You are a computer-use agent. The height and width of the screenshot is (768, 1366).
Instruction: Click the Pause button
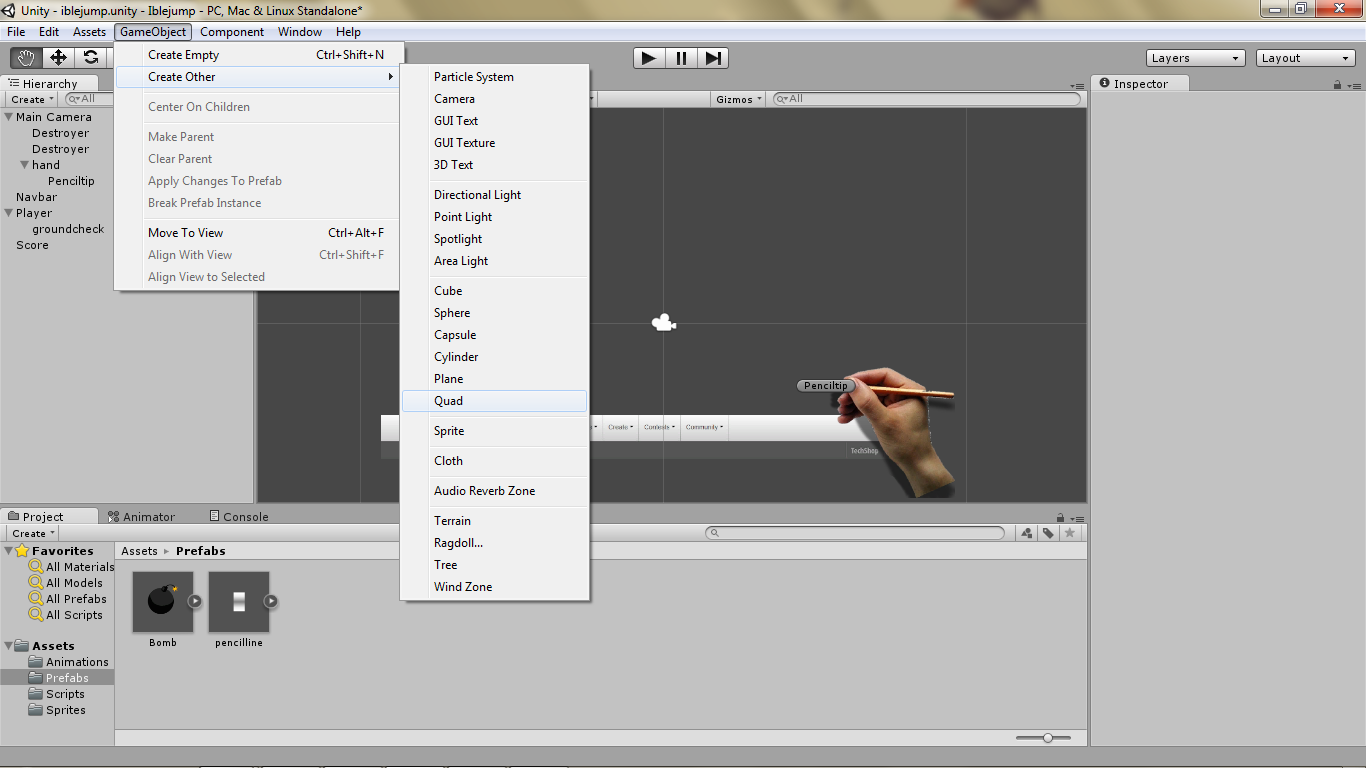pyautogui.click(x=681, y=58)
